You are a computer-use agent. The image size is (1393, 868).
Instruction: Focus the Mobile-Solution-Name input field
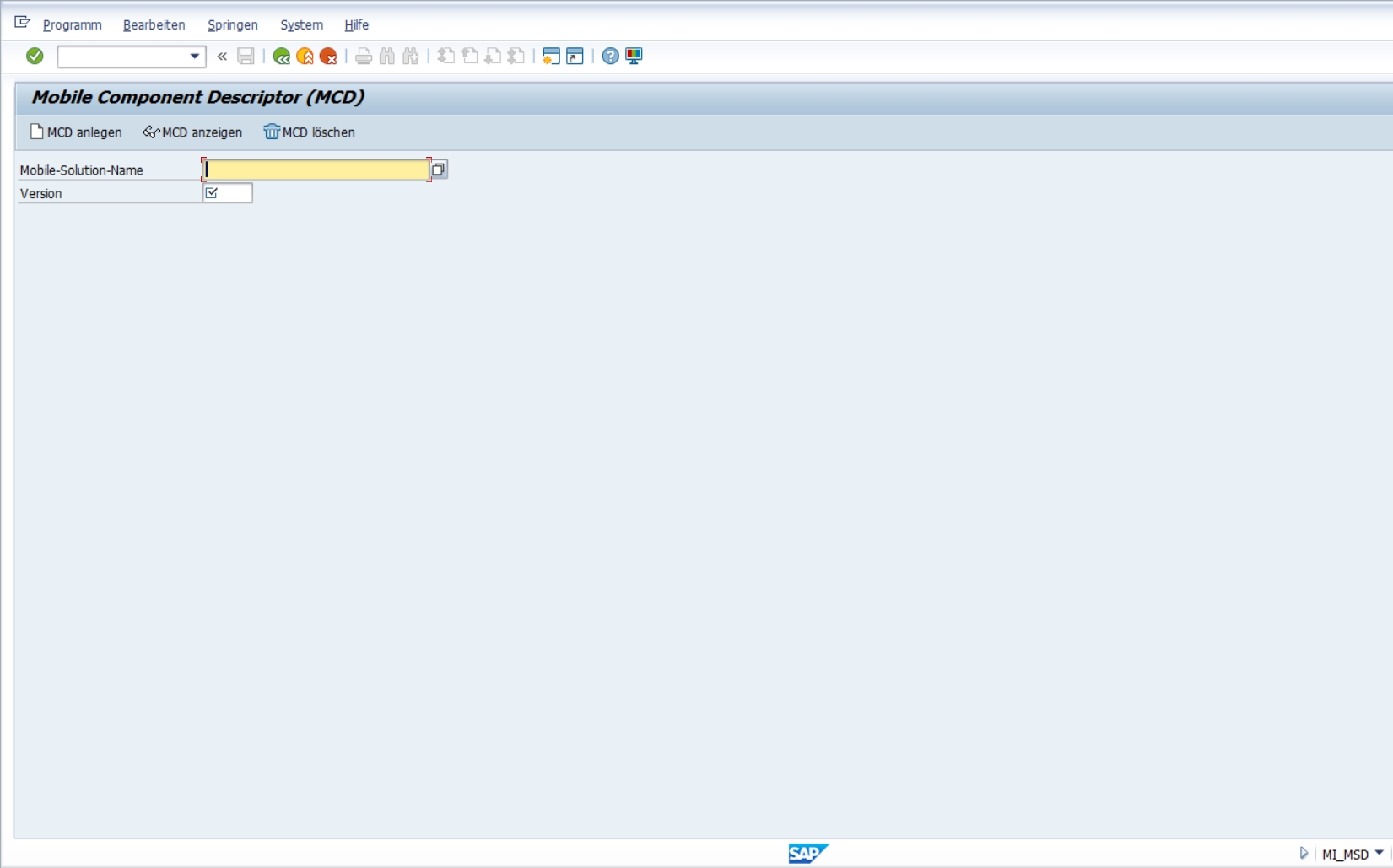[316, 170]
